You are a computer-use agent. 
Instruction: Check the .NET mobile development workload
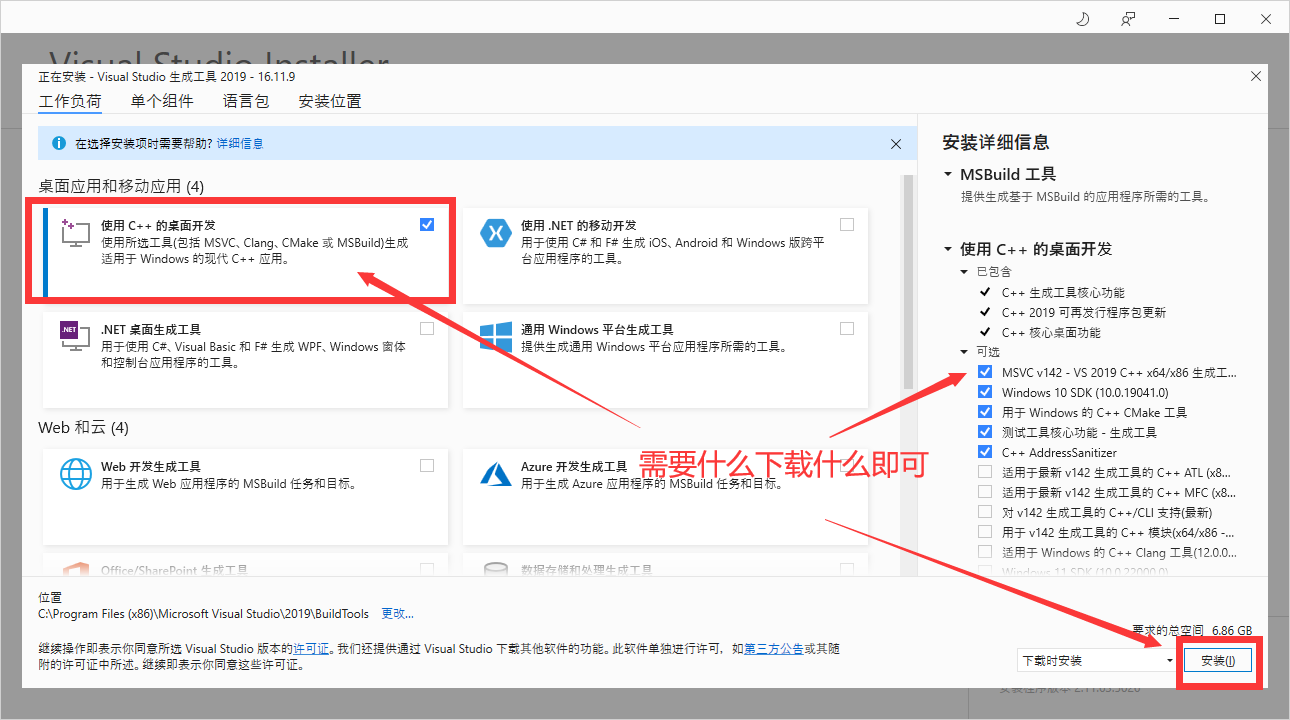pos(847,224)
